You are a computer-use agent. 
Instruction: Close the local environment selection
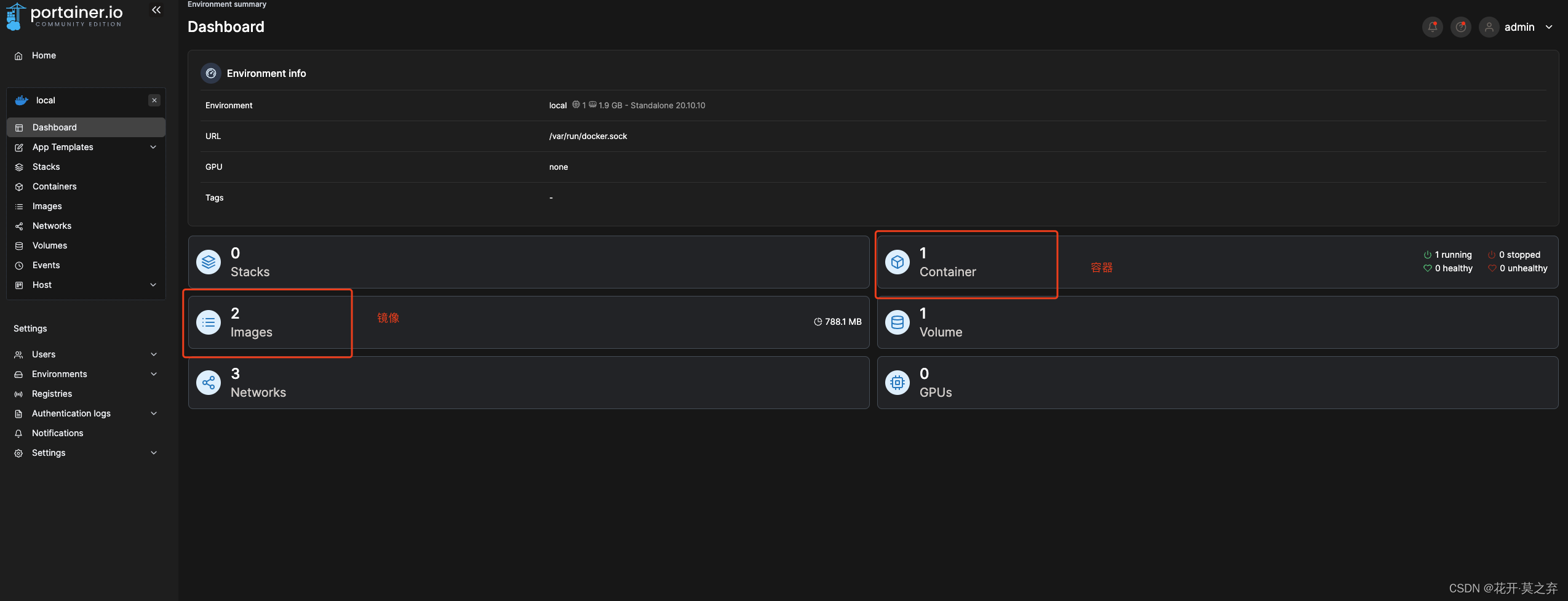(x=154, y=100)
